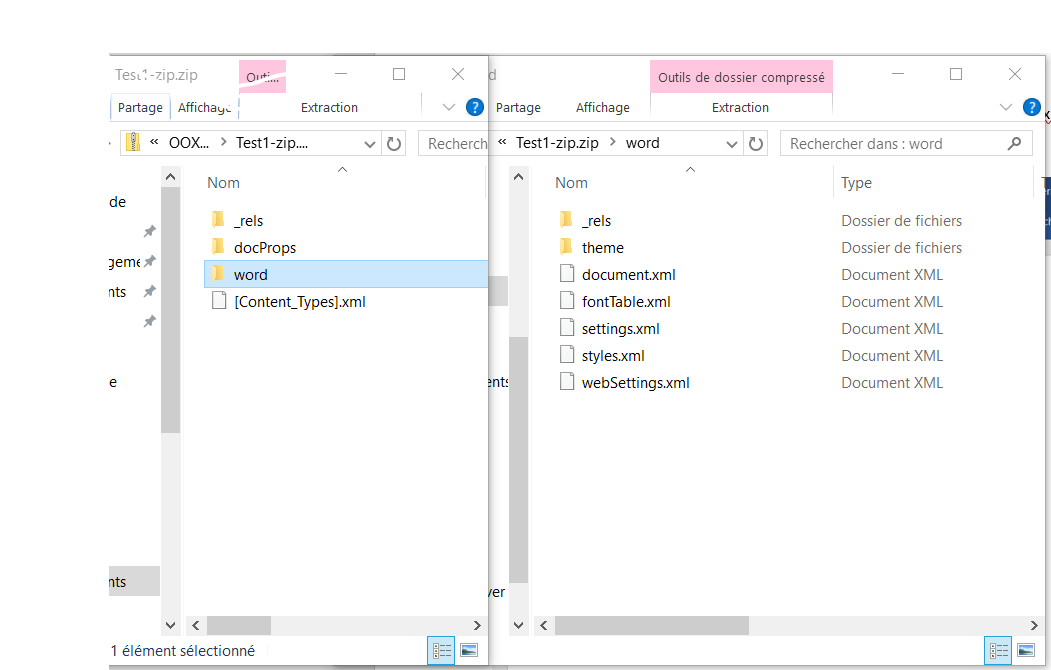
Task: Unpin the second pinned Quick Access entry
Action: pos(150,261)
